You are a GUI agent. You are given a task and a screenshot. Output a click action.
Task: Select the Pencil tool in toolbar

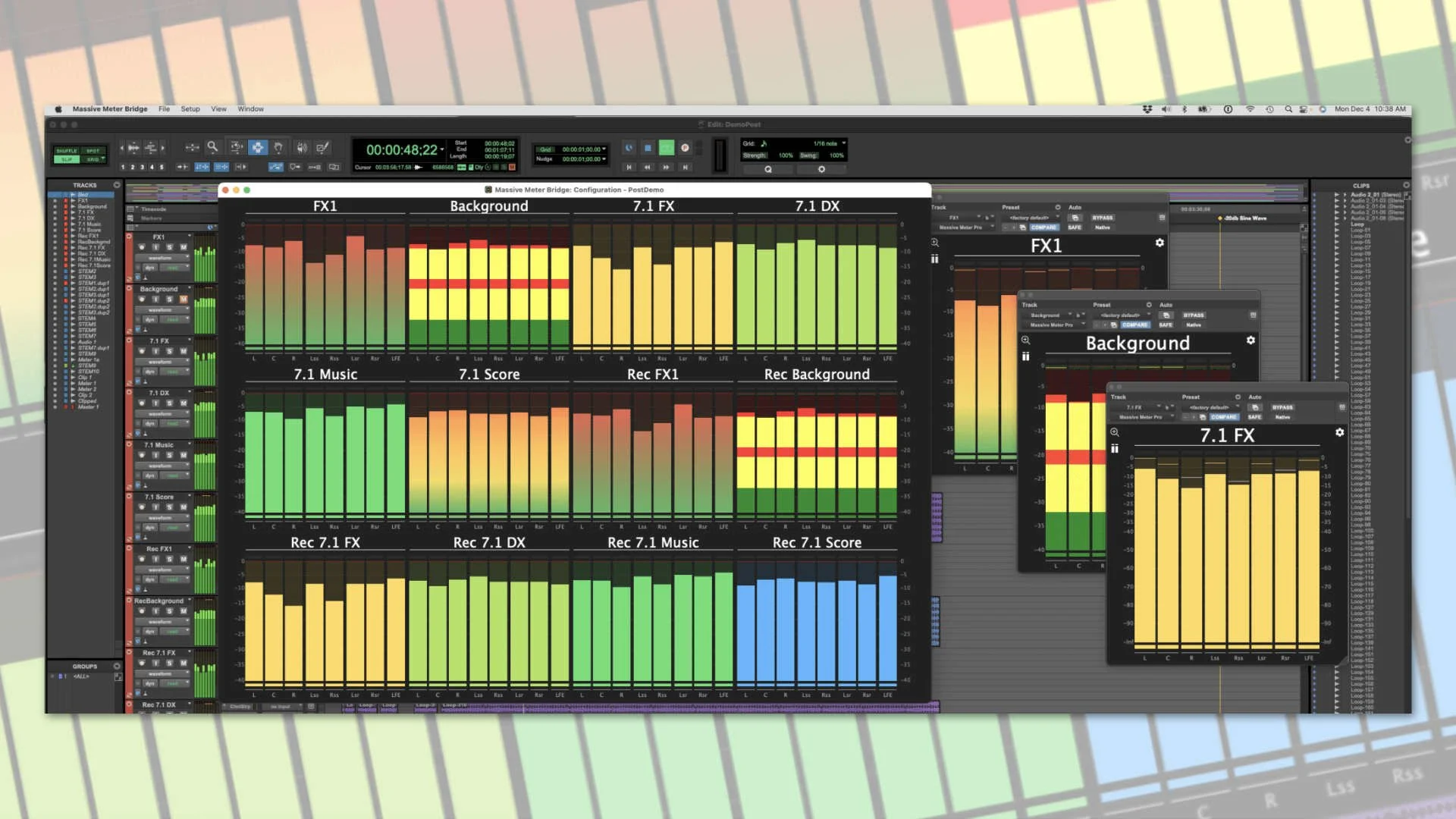tap(322, 147)
